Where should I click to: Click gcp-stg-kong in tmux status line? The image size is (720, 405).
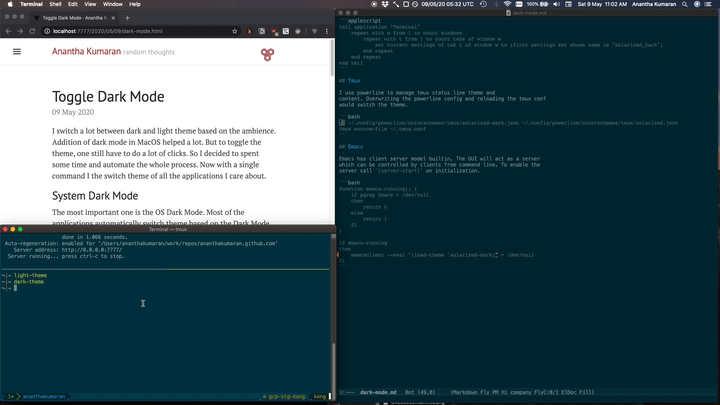click(287, 396)
